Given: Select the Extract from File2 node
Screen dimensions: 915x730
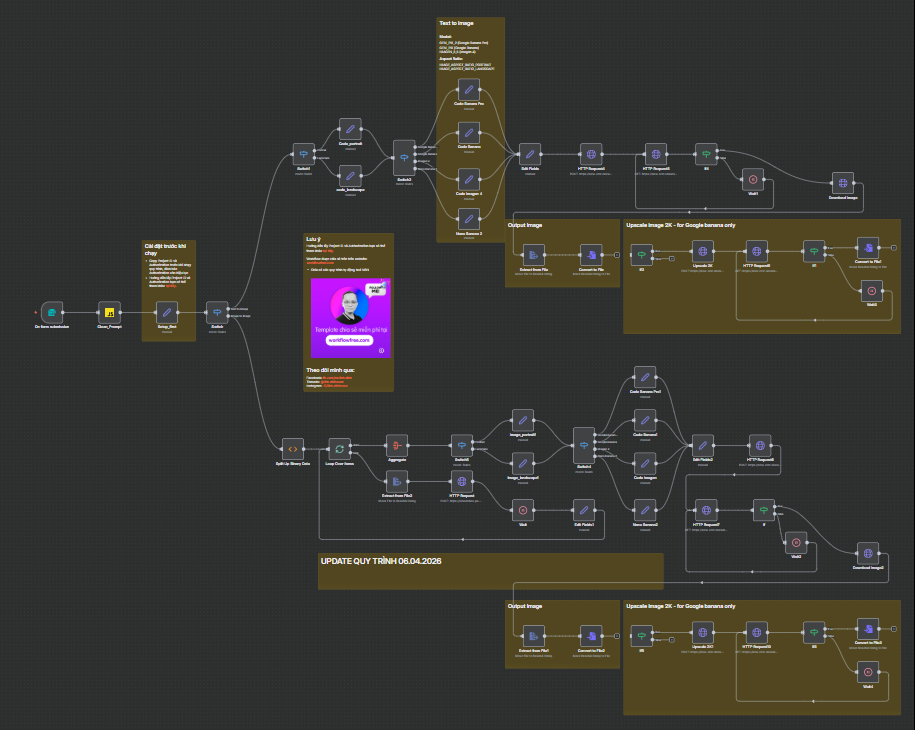Looking at the screenshot, I should pos(397,482).
